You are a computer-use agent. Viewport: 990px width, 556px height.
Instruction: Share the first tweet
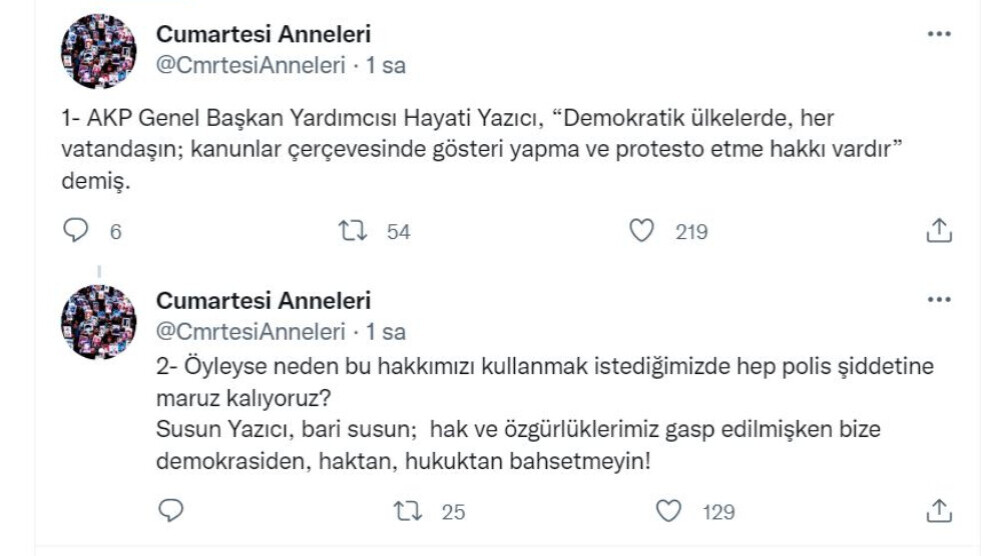click(938, 231)
